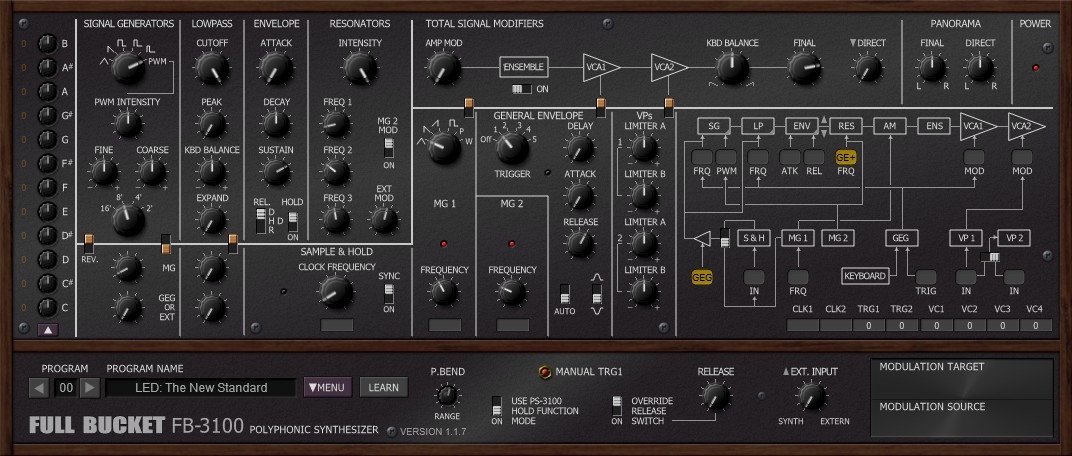The height and width of the screenshot is (456, 1072).
Task: Click the yellow GEG patch box
Action: tap(702, 275)
